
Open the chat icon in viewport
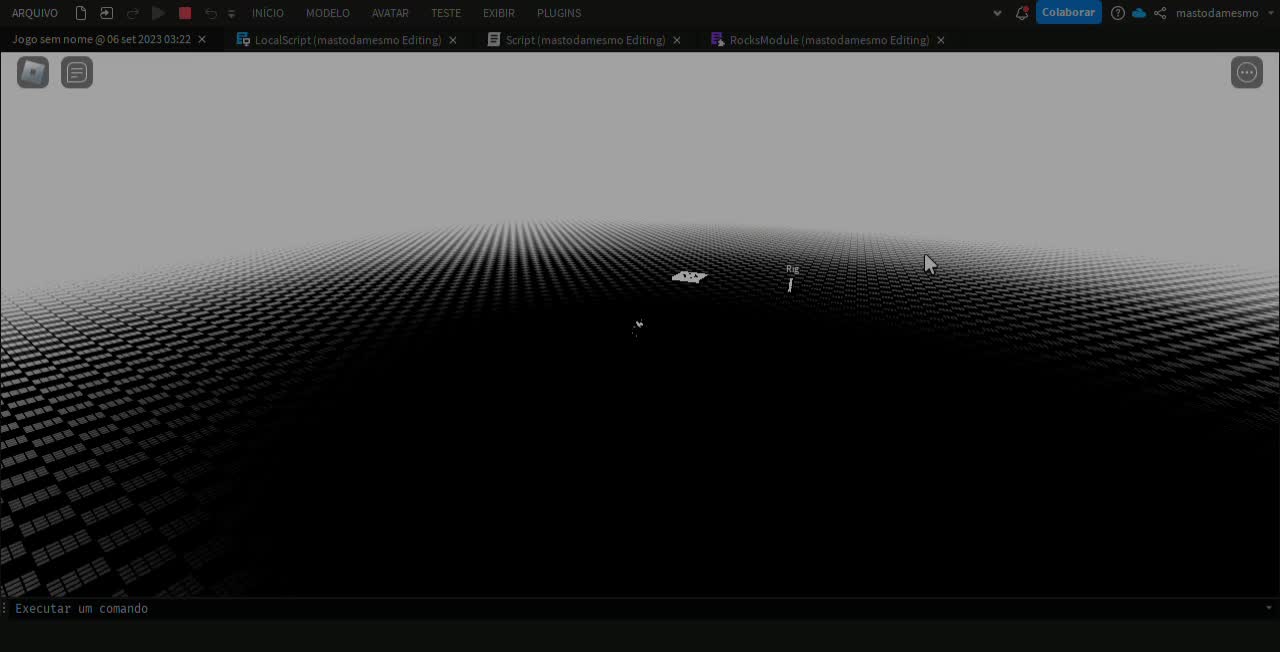pos(77,72)
